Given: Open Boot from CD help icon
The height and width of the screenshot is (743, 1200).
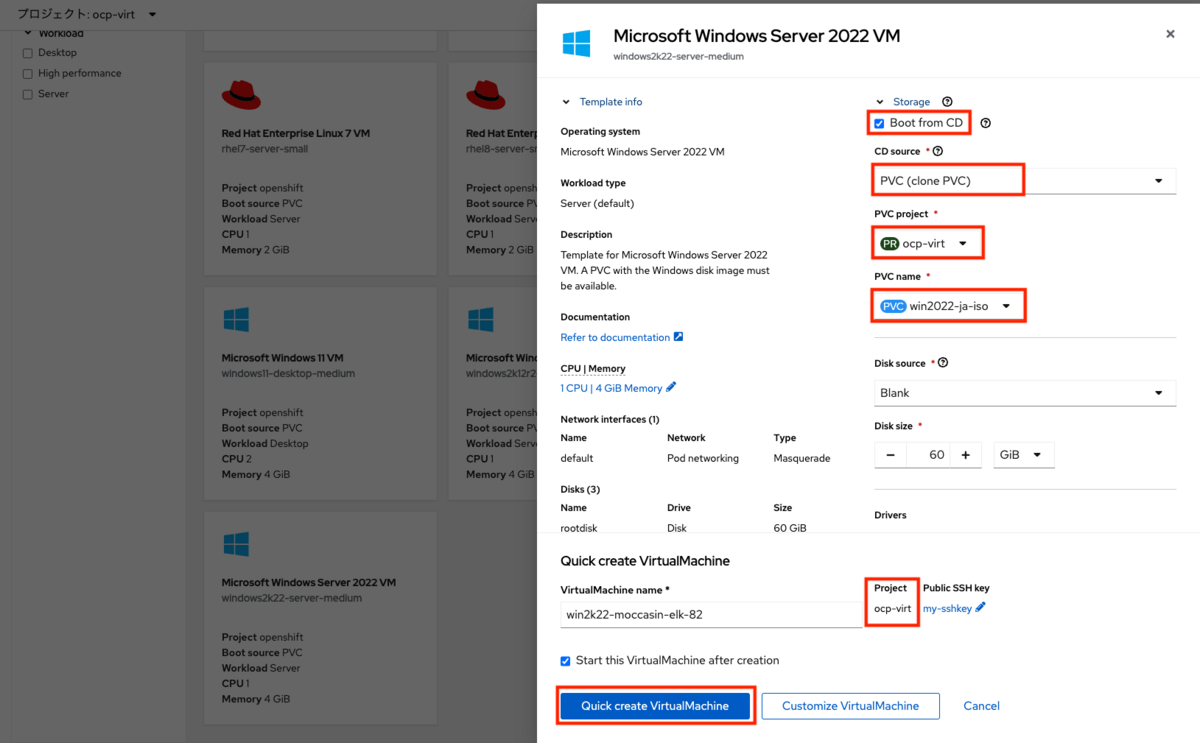Looking at the screenshot, I should pos(985,123).
